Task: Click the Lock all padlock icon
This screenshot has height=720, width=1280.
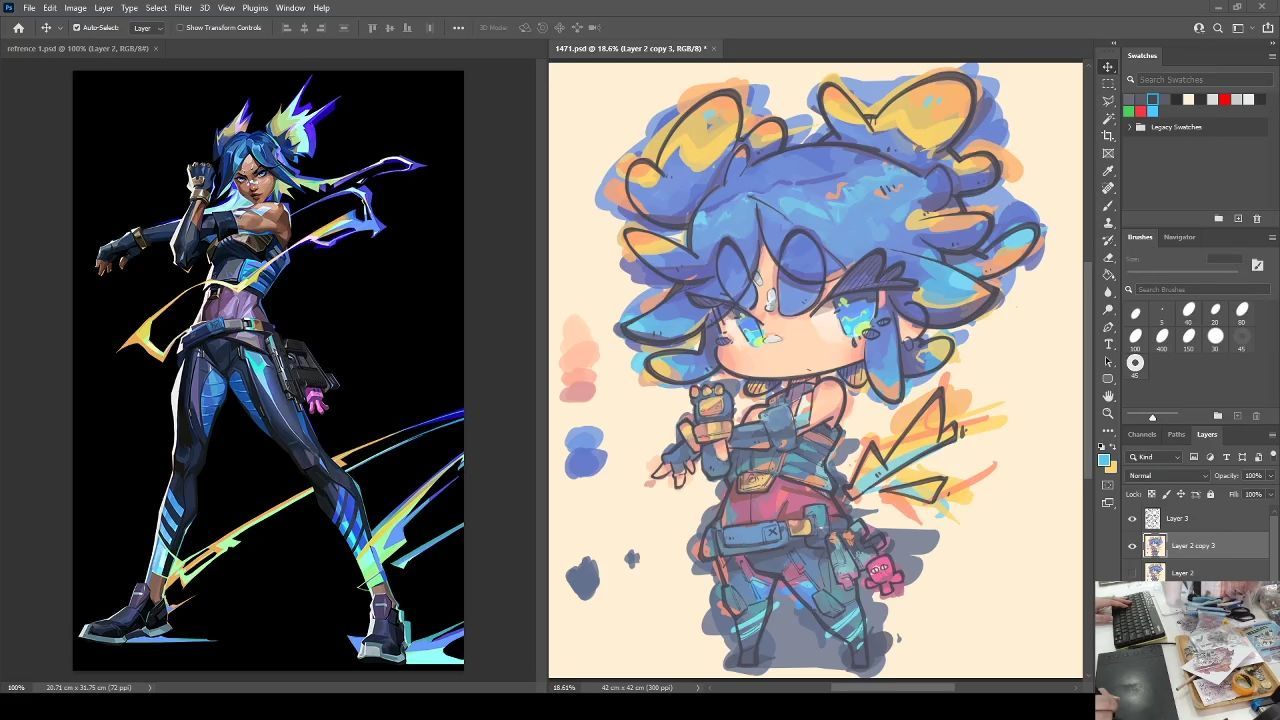Action: [x=1210, y=494]
